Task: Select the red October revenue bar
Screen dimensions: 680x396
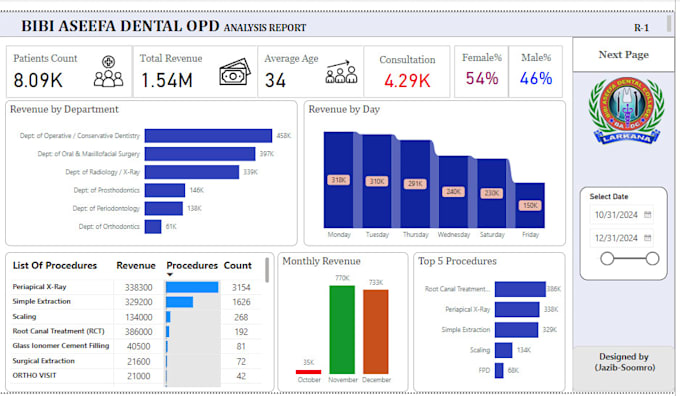Action: pyautogui.click(x=308, y=372)
